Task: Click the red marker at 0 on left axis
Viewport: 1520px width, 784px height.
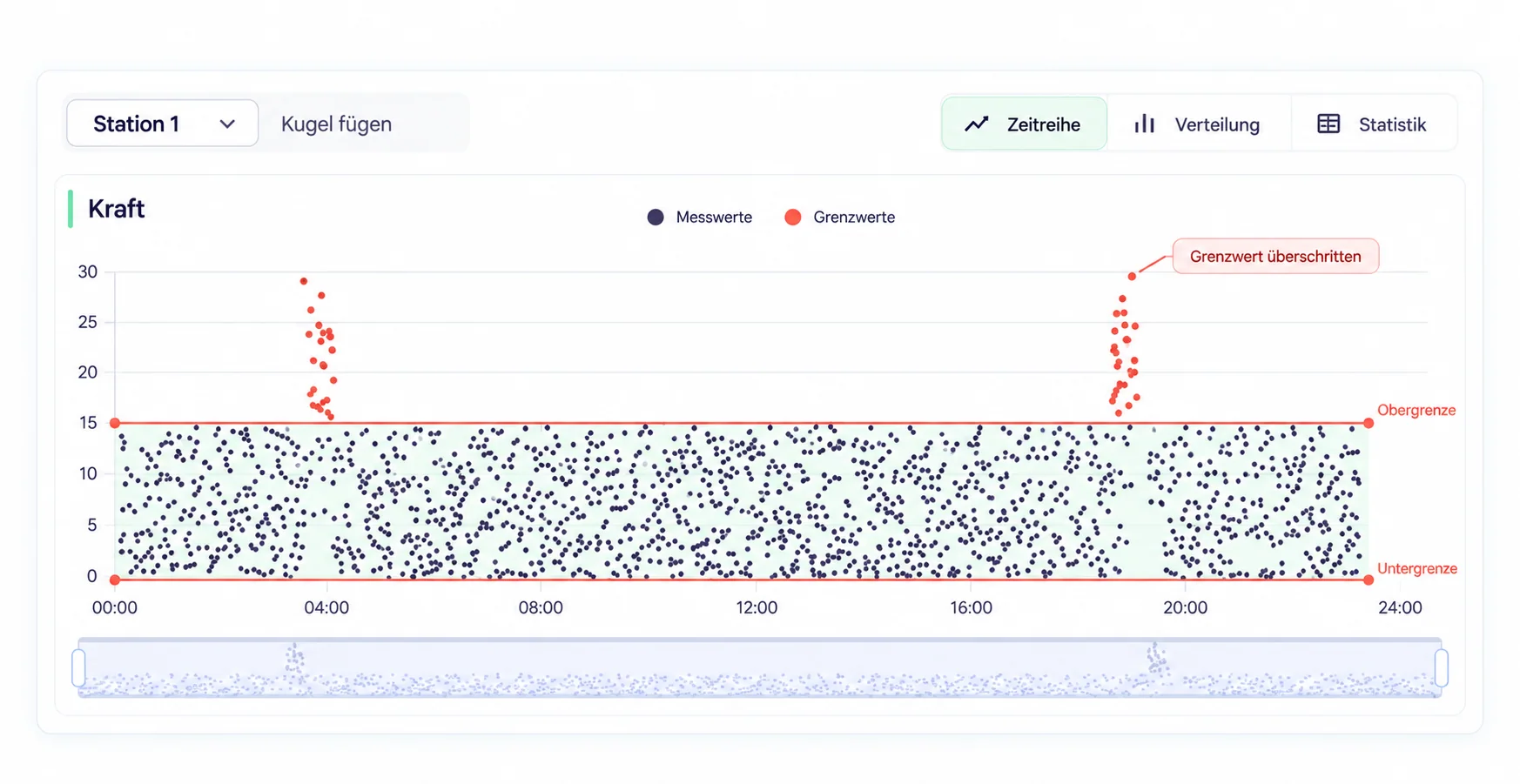Action: tap(115, 580)
